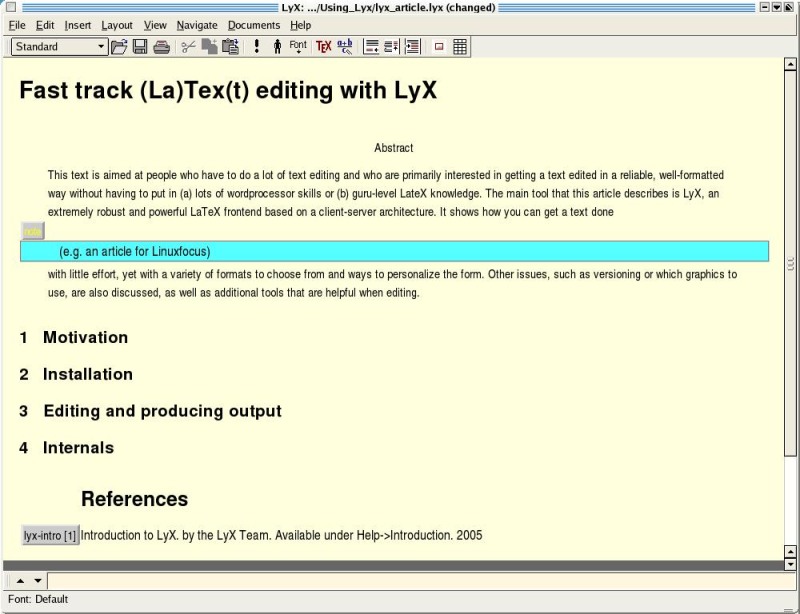Screen dimensions: 800x614
Task: Toggle emphasis with the exclamation mark icon
Action: [x=256, y=46]
